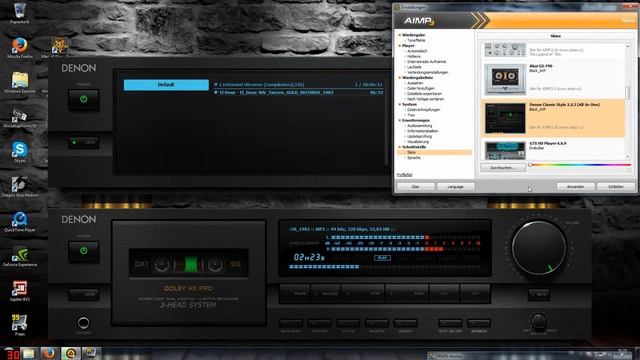Screen dimensions: 640x360
Task: Collapse the Erweiterungen group in the settings tree
Action: pos(400,120)
